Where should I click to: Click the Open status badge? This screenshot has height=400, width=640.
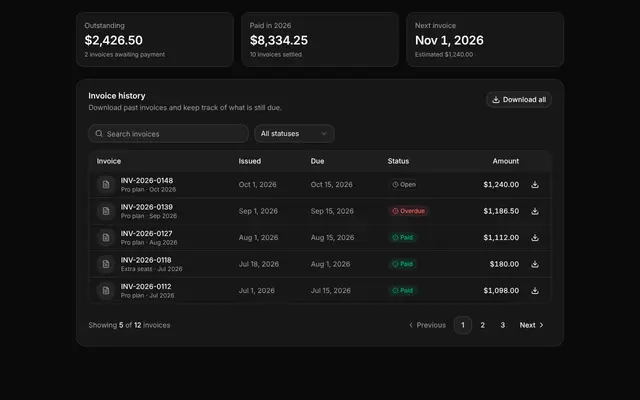tap(404, 184)
